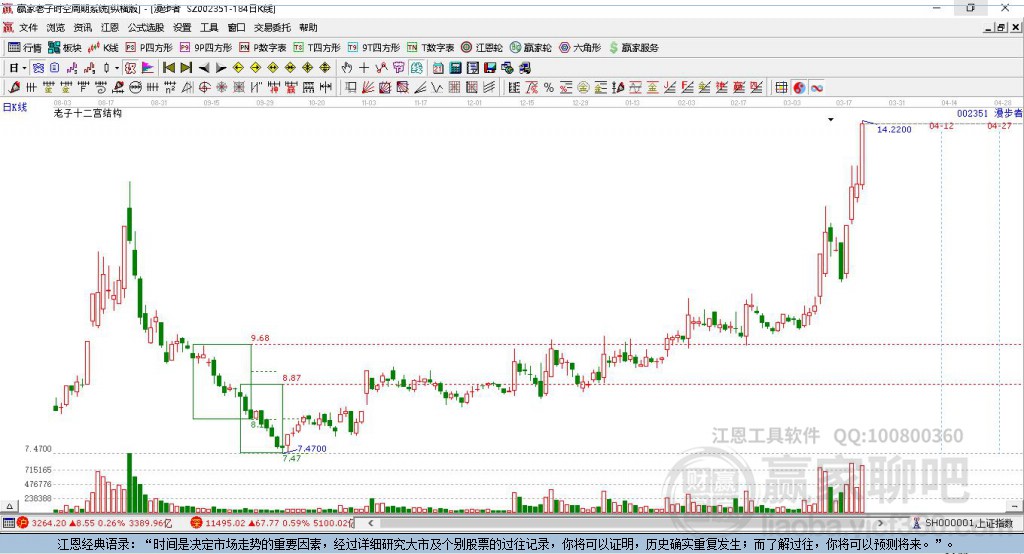
Task: Open the 浏览 menu
Action: [56, 27]
